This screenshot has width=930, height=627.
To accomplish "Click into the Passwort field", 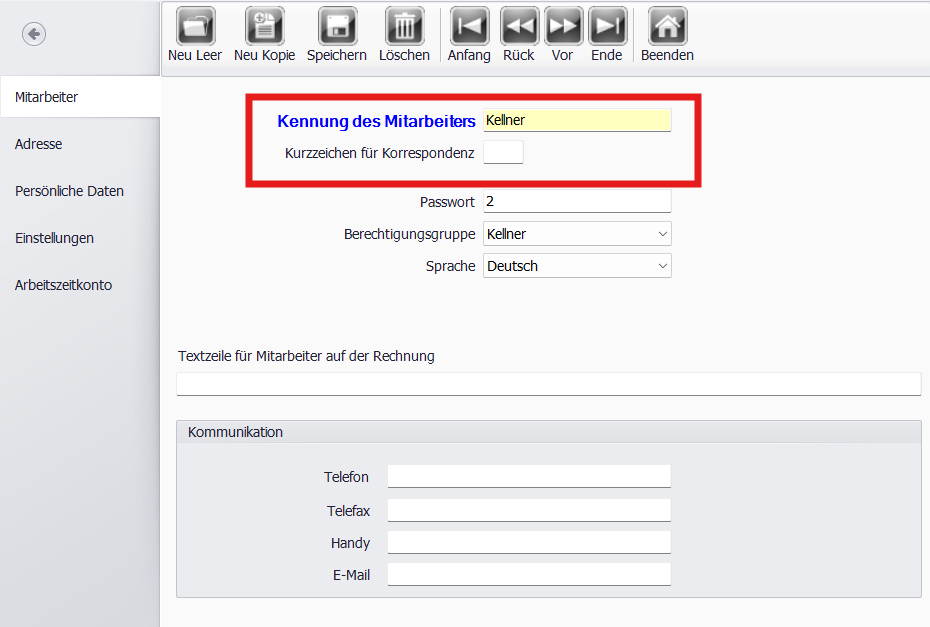I will pyautogui.click(x=577, y=201).
